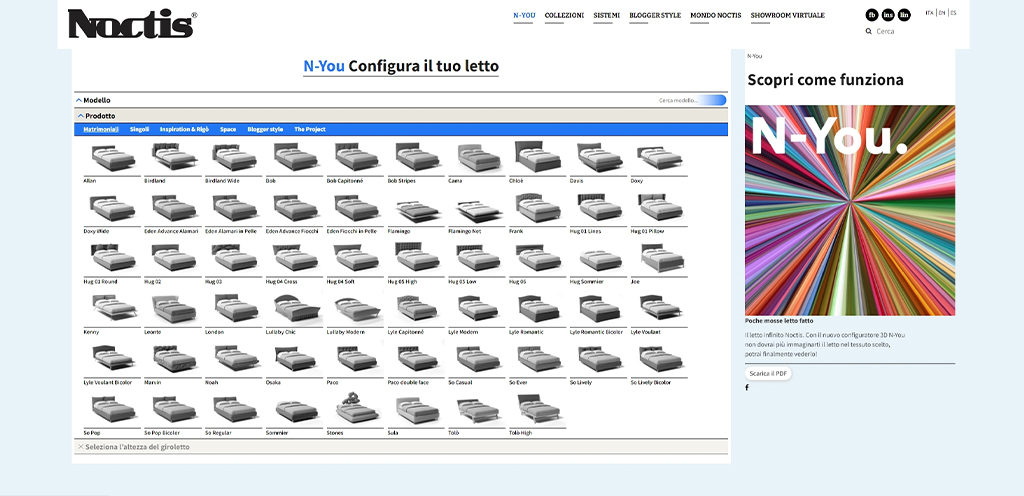This screenshot has width=1024, height=496.
Task: Select the Sula bed thumbnail
Action: pyautogui.click(x=416, y=410)
